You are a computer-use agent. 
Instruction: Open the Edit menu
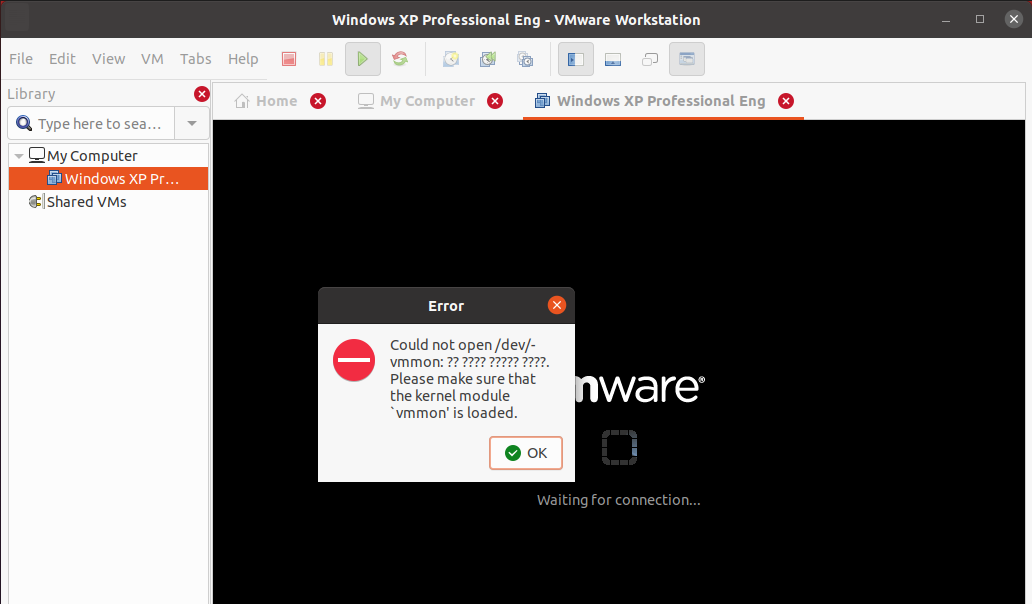(x=63, y=59)
